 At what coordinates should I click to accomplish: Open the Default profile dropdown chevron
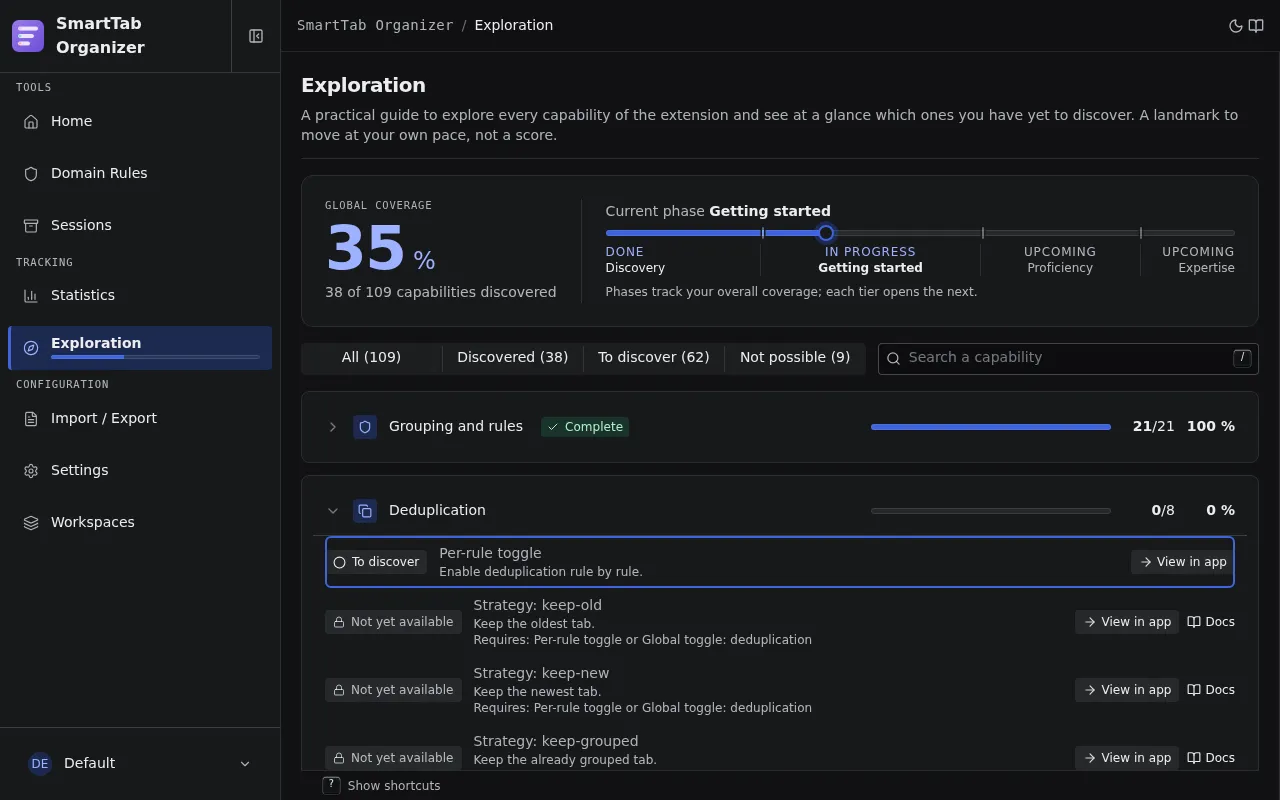[x=245, y=764]
